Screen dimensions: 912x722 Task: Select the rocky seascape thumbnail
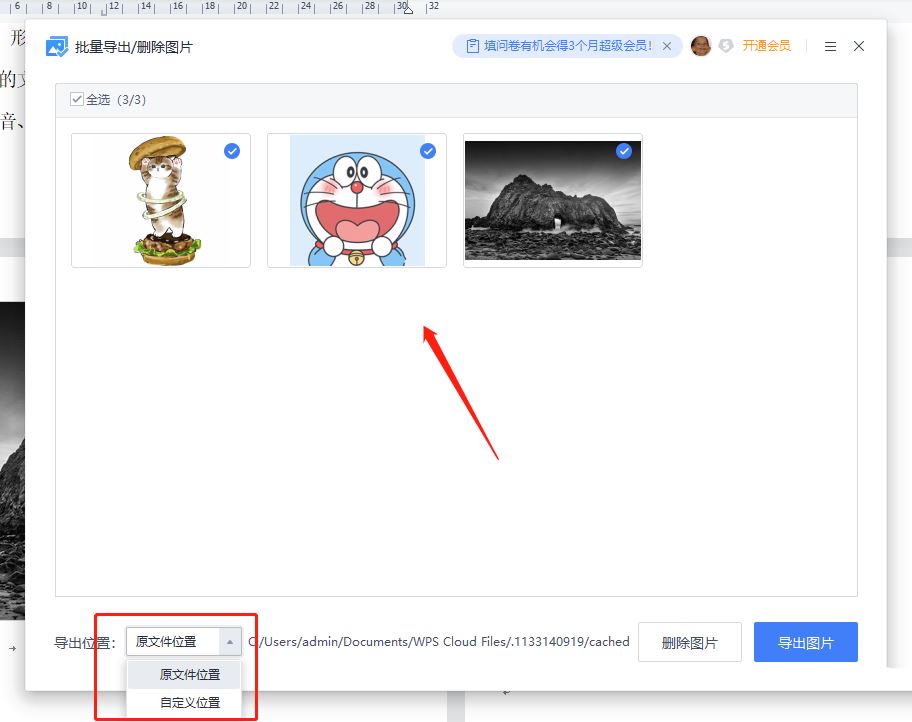(553, 201)
